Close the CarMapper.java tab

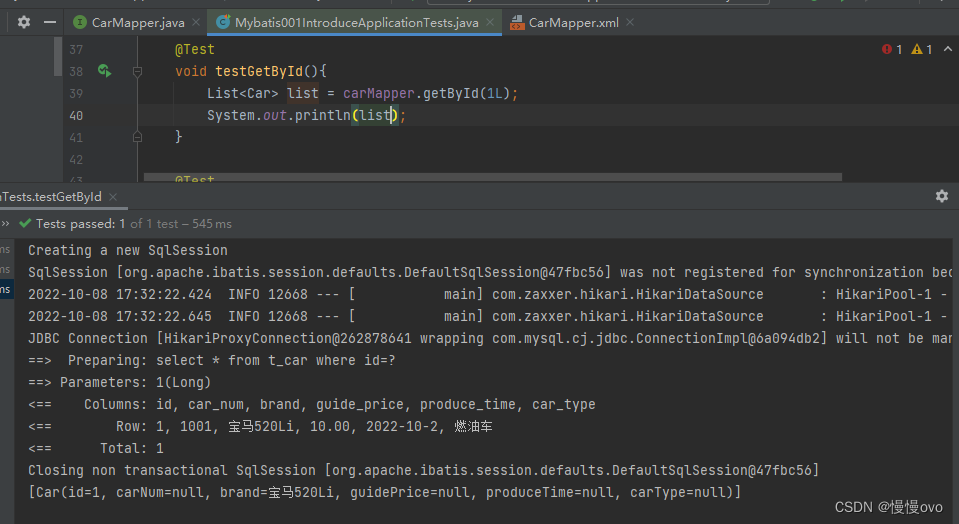click(x=196, y=23)
